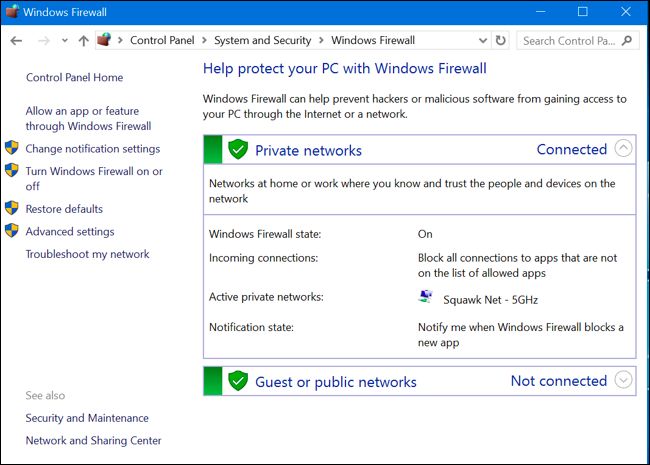
Task: Select System and Security in breadcrumb
Action: (x=262, y=40)
